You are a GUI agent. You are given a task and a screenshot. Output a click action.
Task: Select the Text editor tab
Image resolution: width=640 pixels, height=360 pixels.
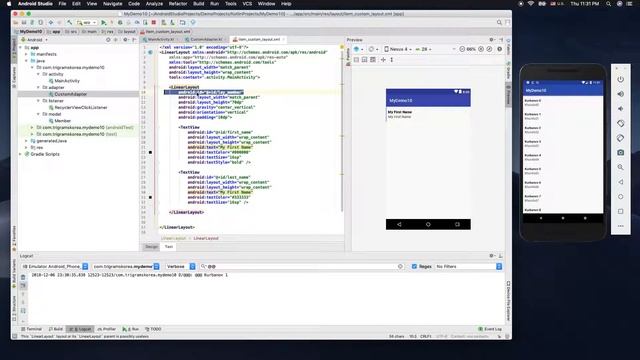tap(169, 247)
